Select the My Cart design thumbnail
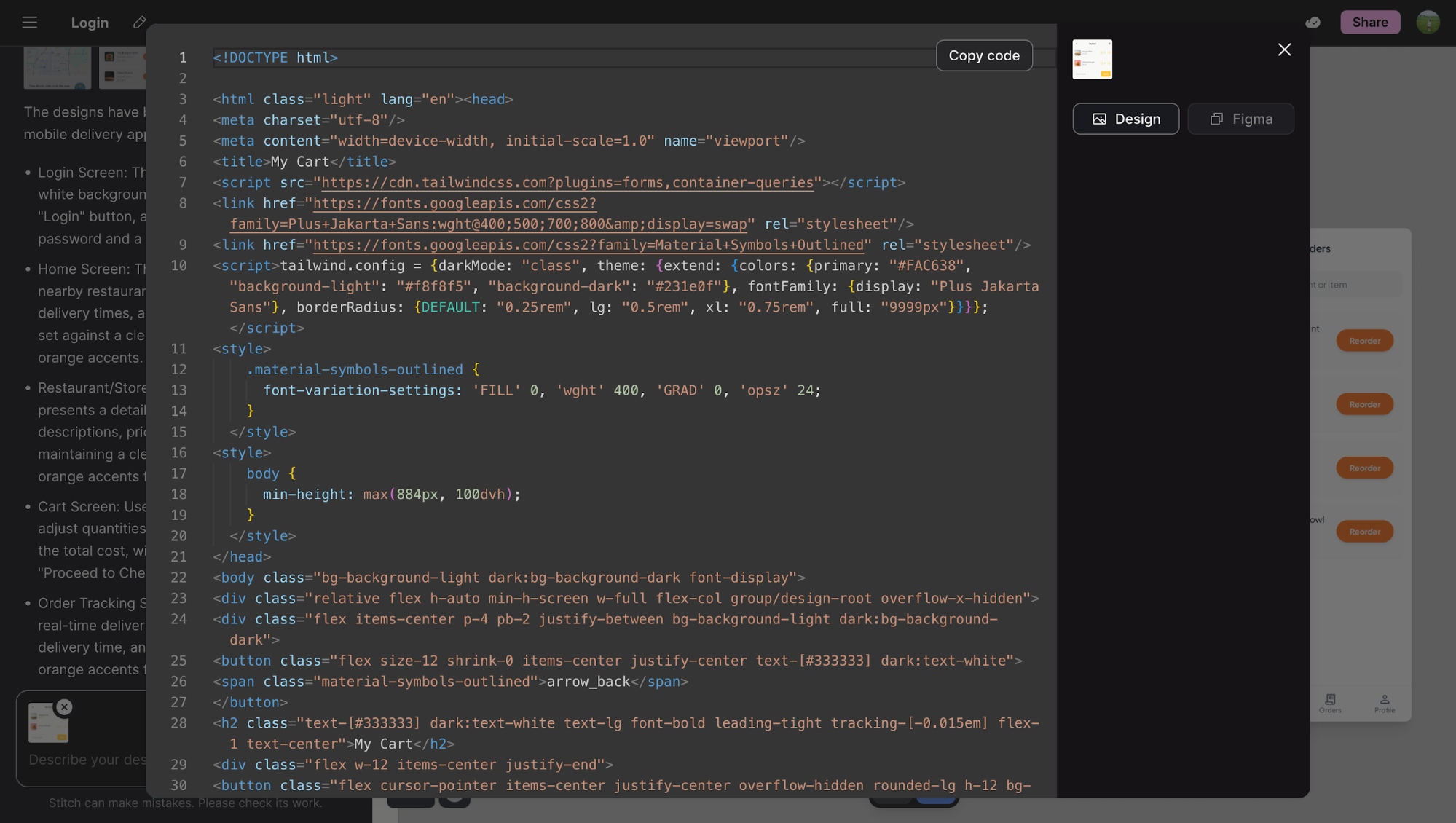This screenshot has width=1456, height=823. (1092, 60)
